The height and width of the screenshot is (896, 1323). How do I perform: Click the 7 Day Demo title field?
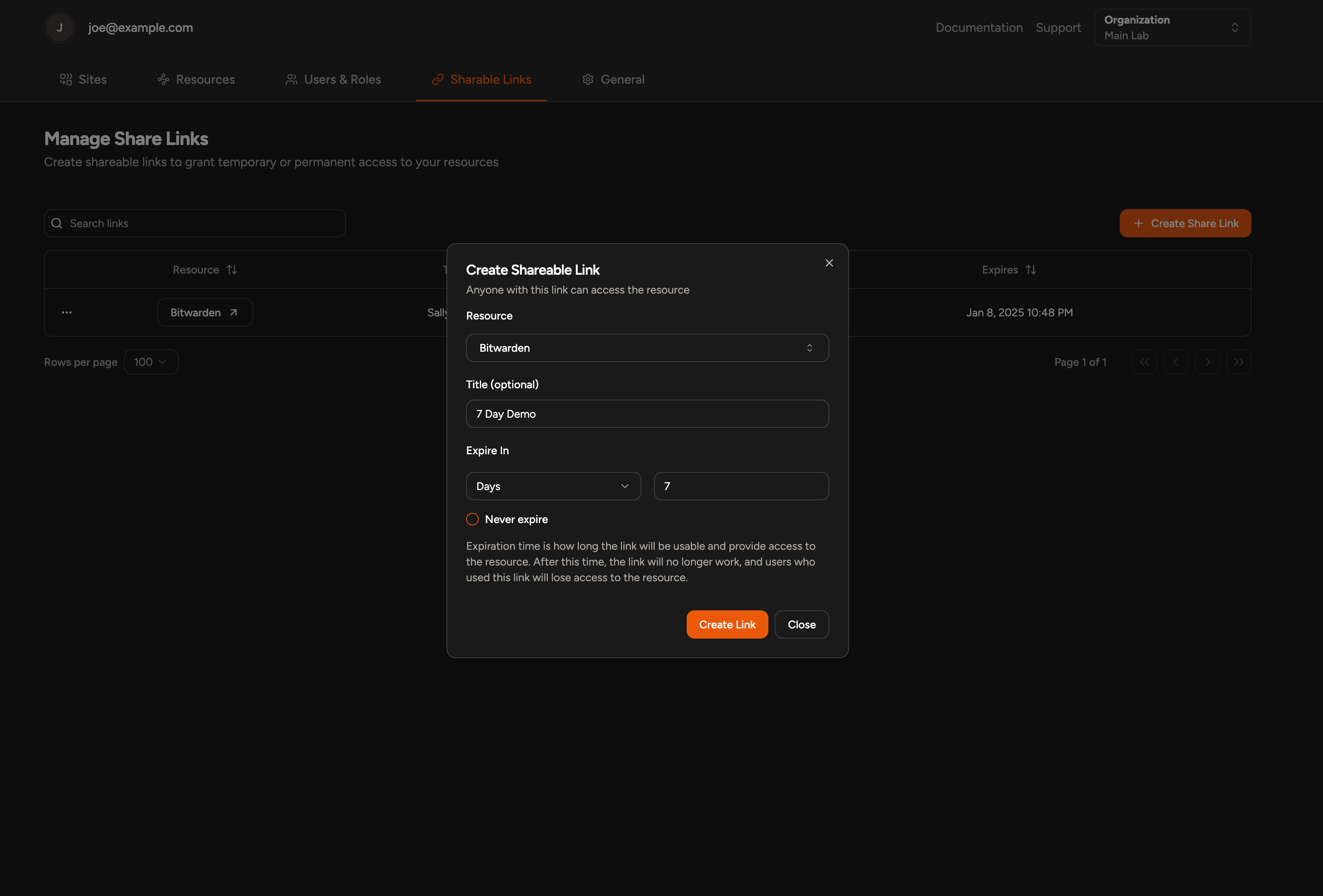pos(647,414)
